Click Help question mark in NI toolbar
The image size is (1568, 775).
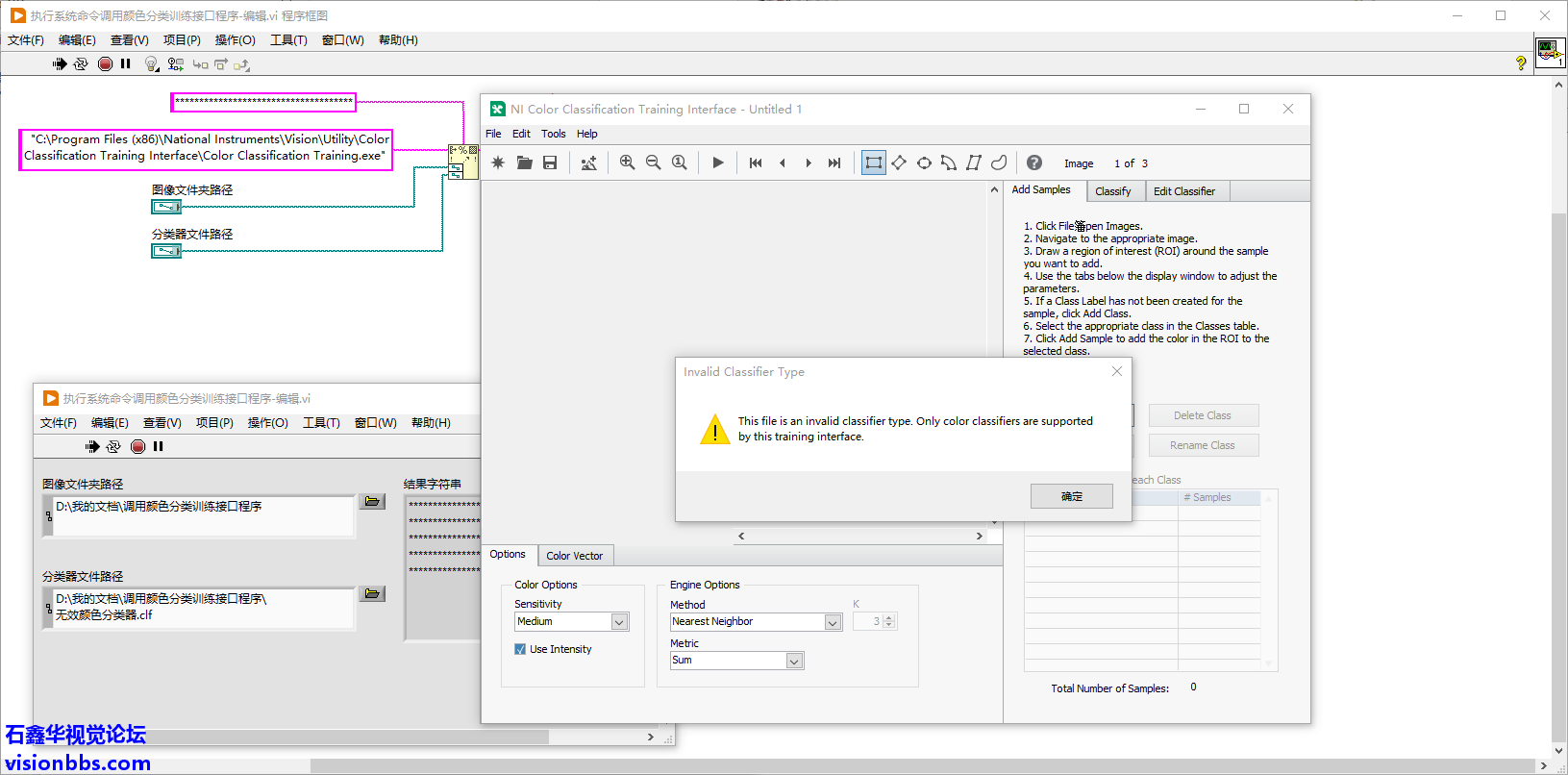1033,162
